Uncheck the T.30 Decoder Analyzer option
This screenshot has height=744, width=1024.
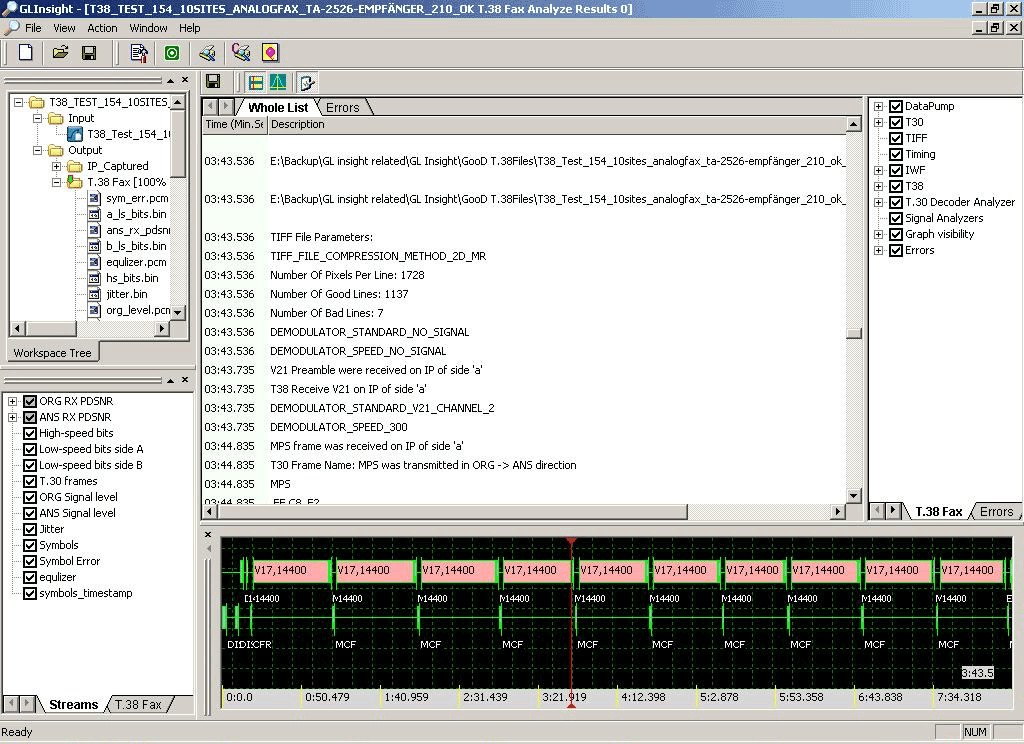895,202
